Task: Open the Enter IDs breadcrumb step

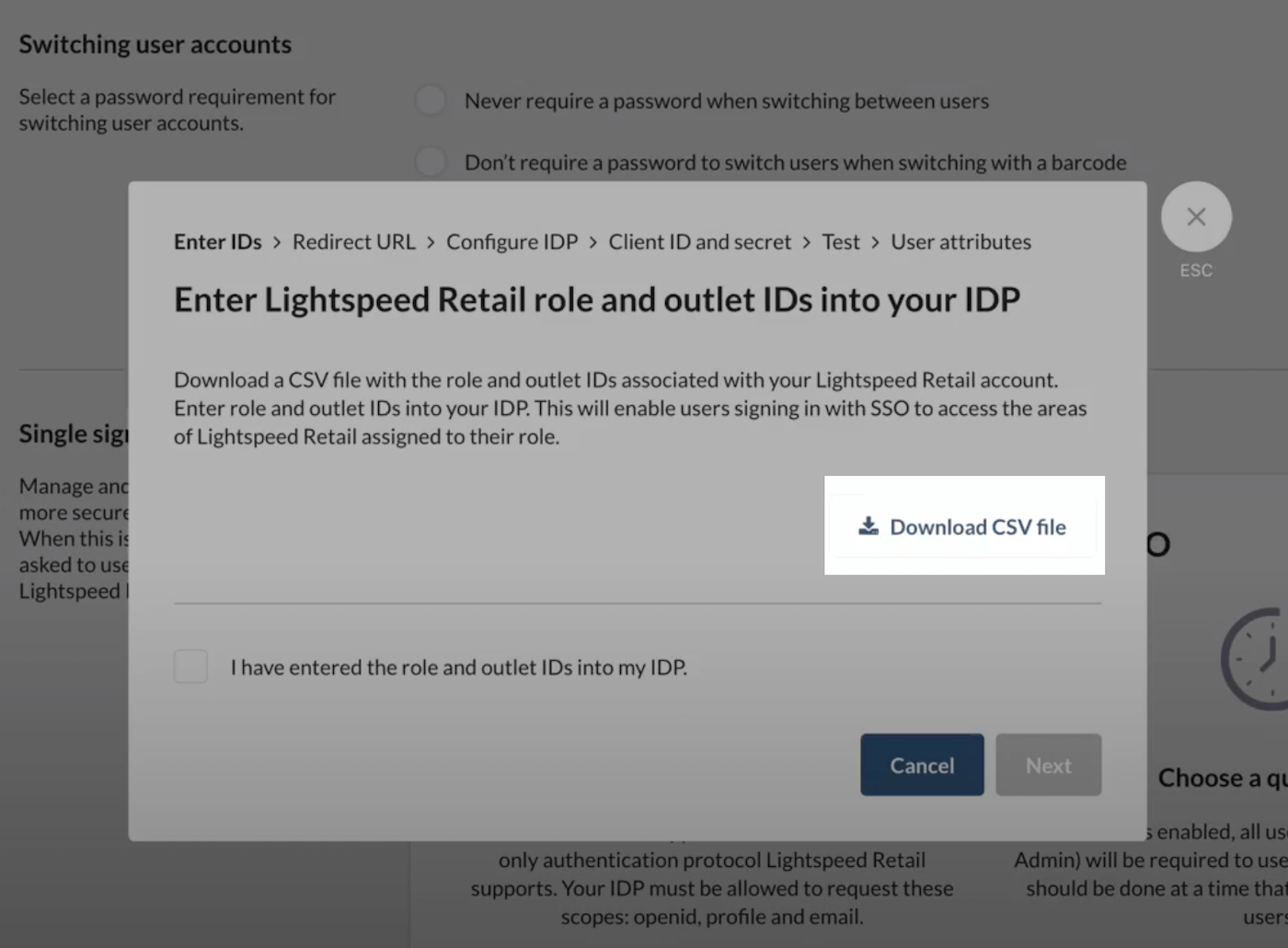Action: coord(217,241)
